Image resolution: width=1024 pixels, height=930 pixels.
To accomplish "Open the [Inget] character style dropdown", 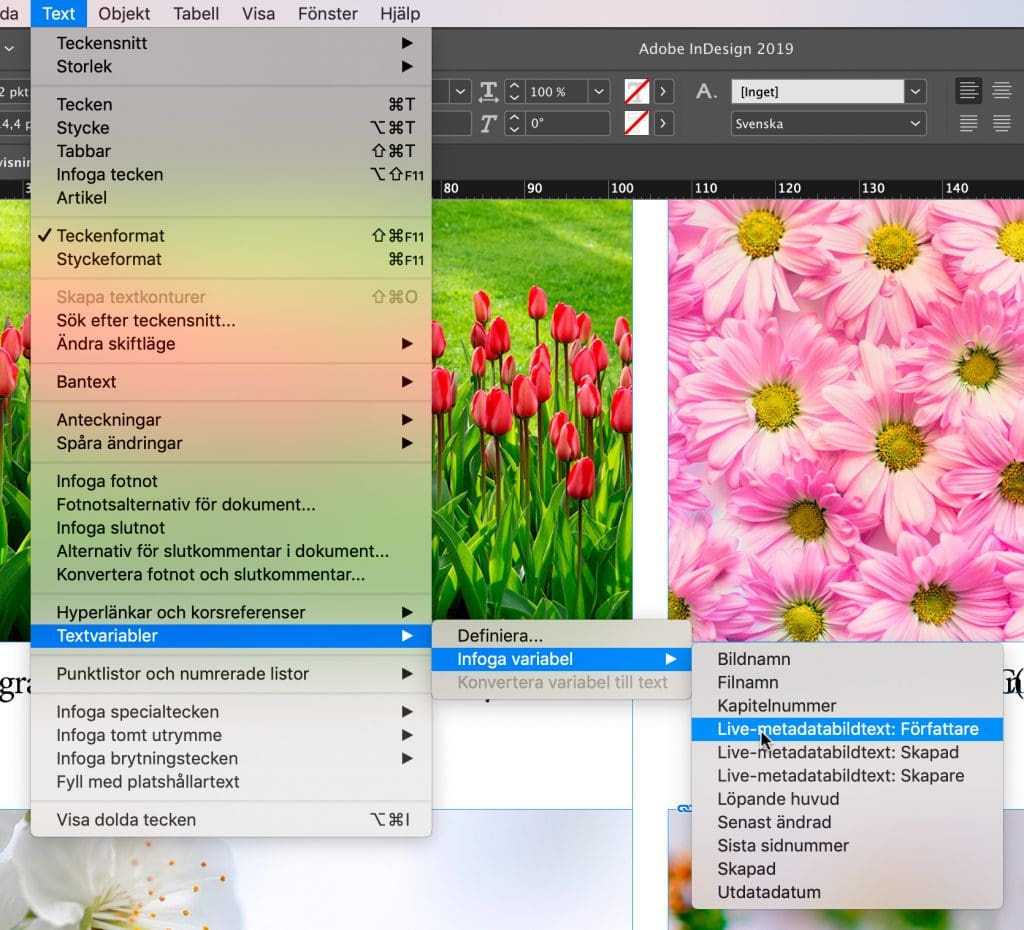I will pos(915,92).
